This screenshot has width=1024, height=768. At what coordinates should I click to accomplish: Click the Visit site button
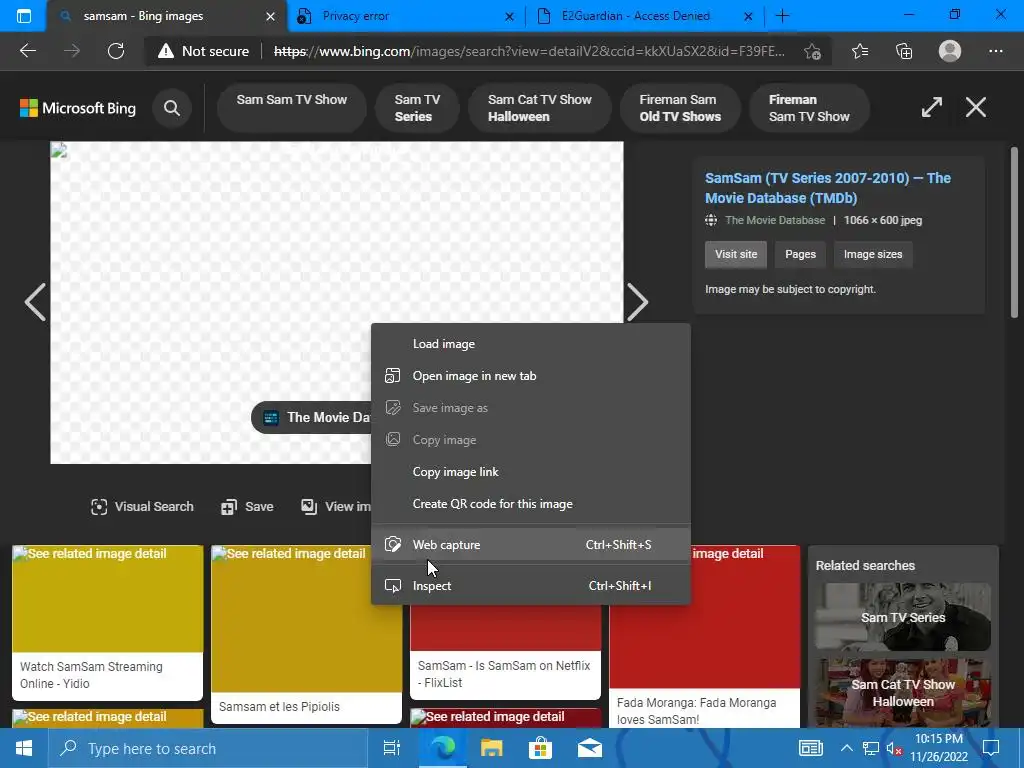[x=736, y=254]
